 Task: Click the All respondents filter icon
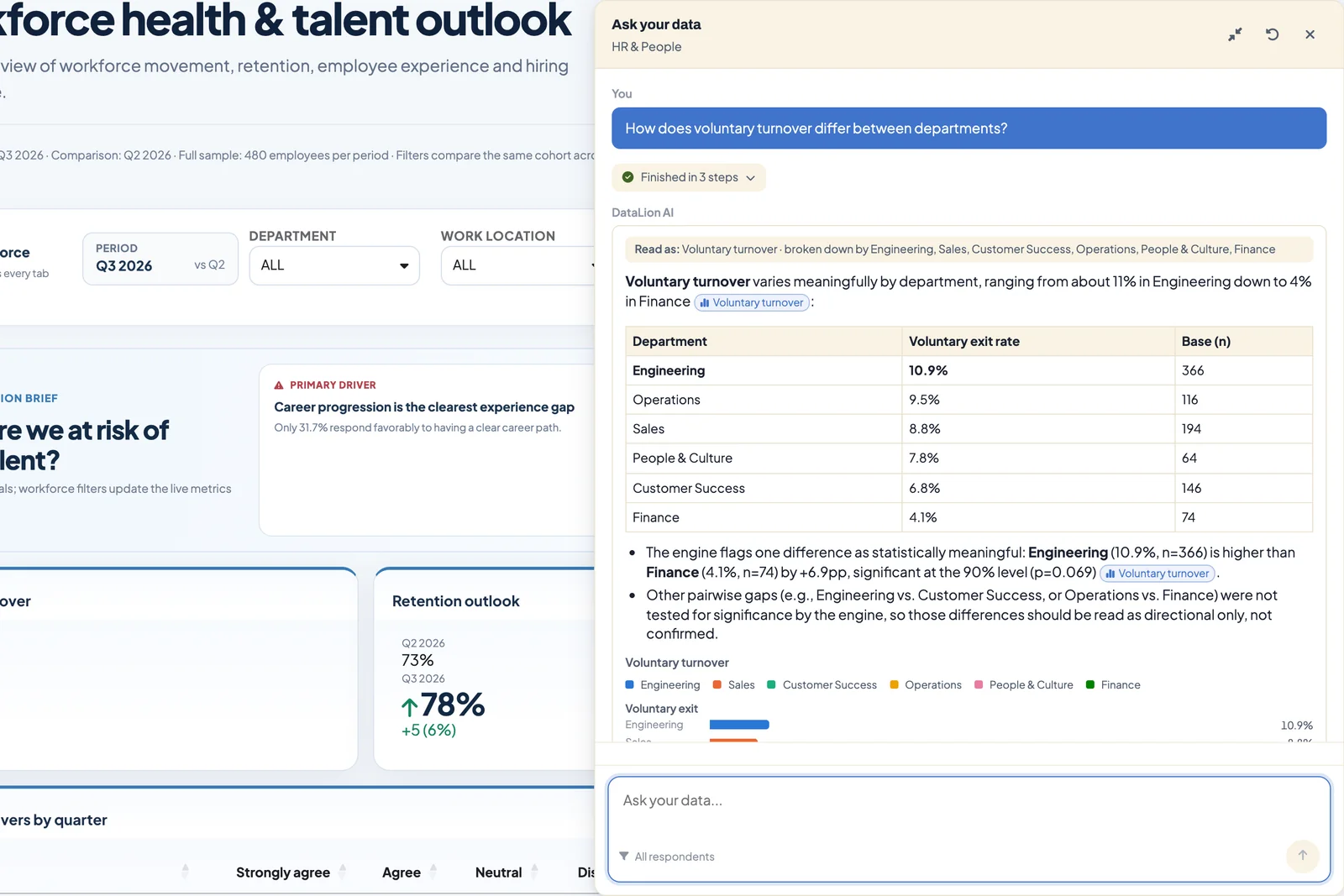624,857
